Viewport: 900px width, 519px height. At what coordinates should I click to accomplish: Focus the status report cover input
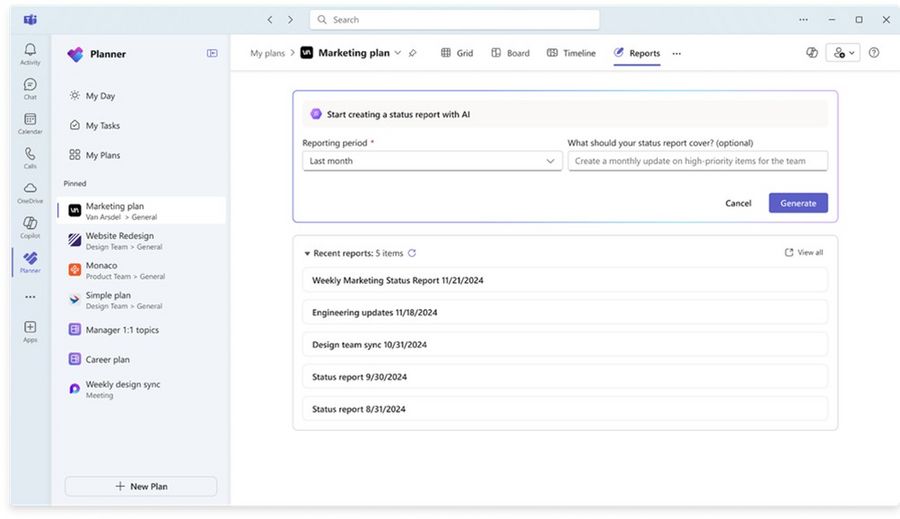(x=697, y=161)
